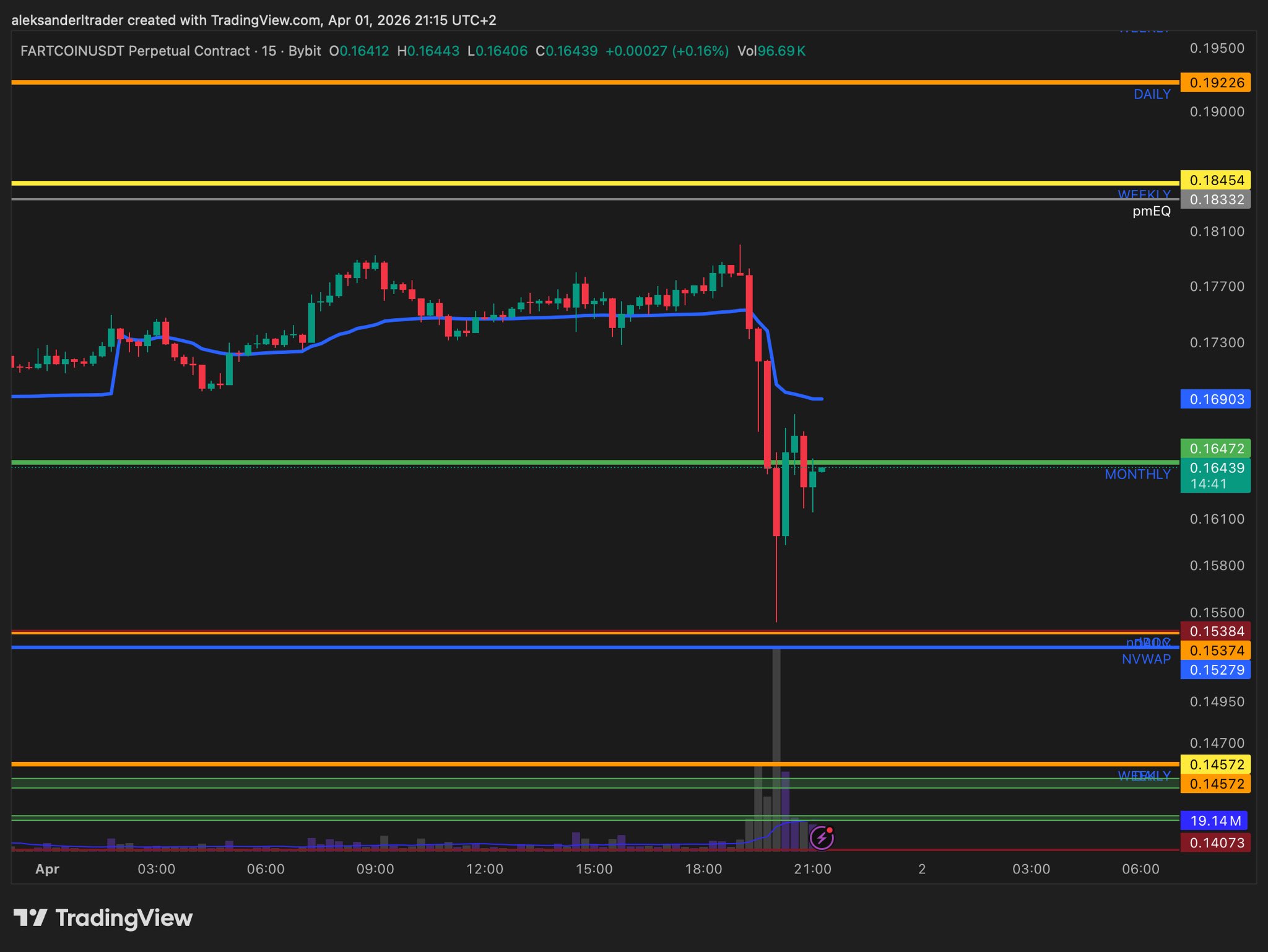Click the TradingView logo at bottom left
Image resolution: width=1268 pixels, height=952 pixels.
click(103, 917)
